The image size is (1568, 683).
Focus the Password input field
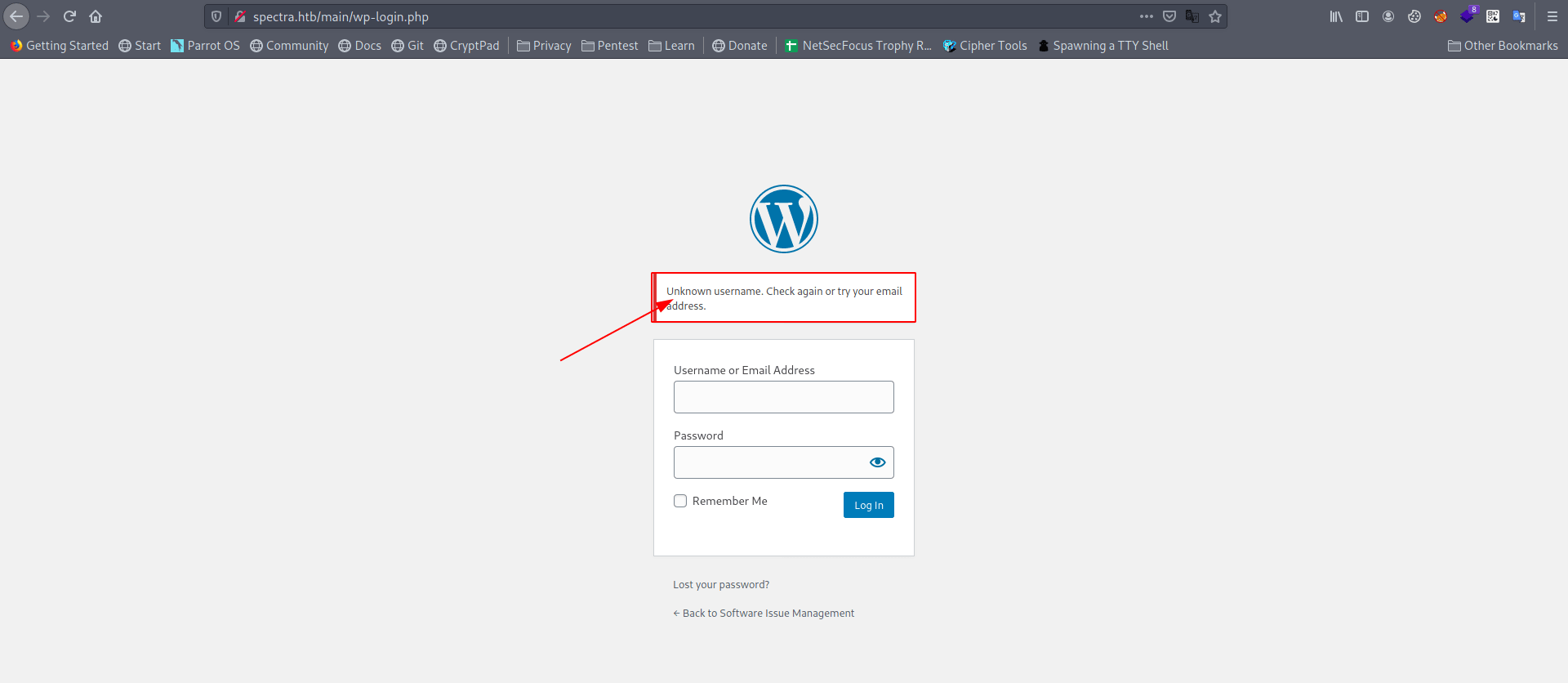(784, 462)
